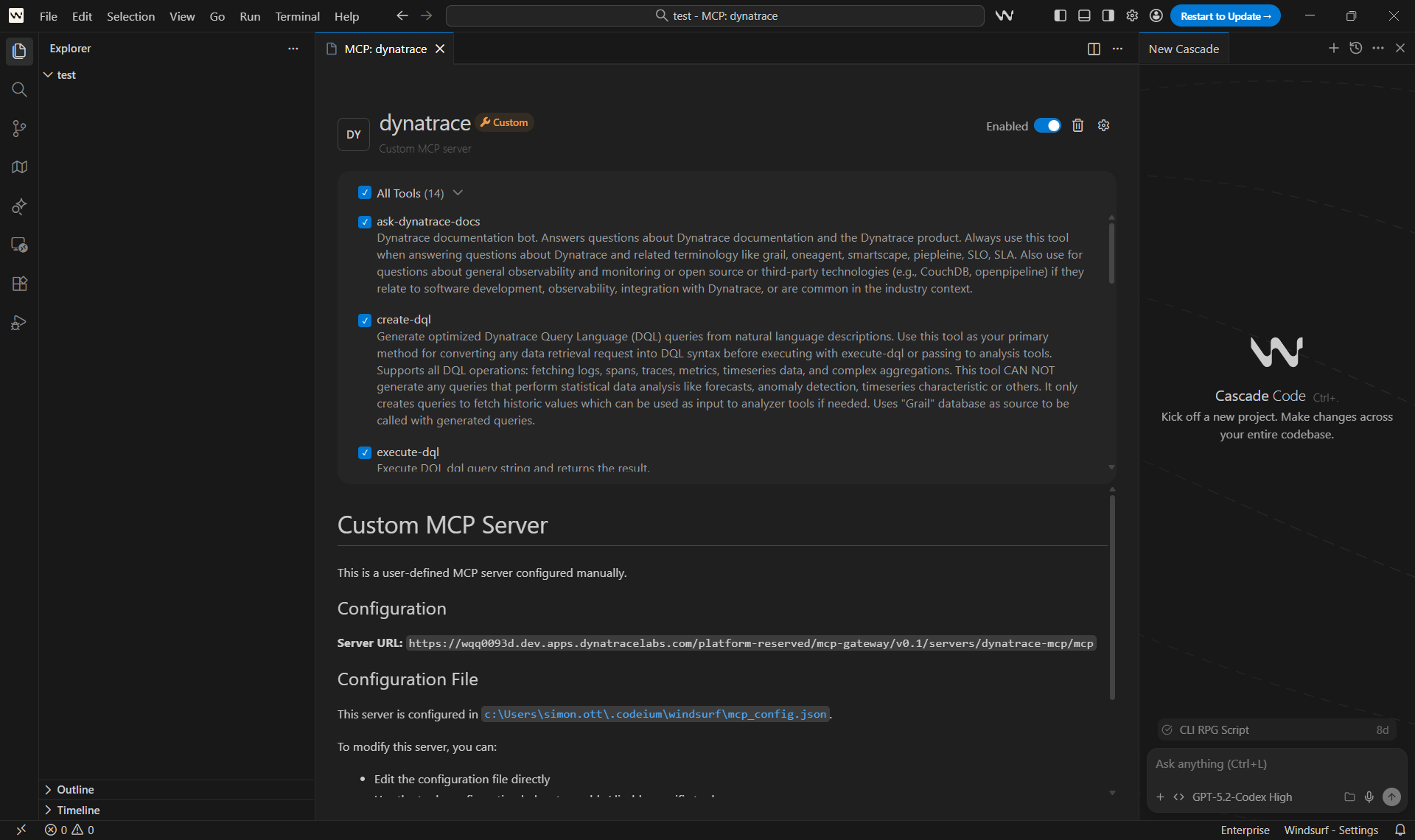Collapse the All Tools list

[x=458, y=192]
